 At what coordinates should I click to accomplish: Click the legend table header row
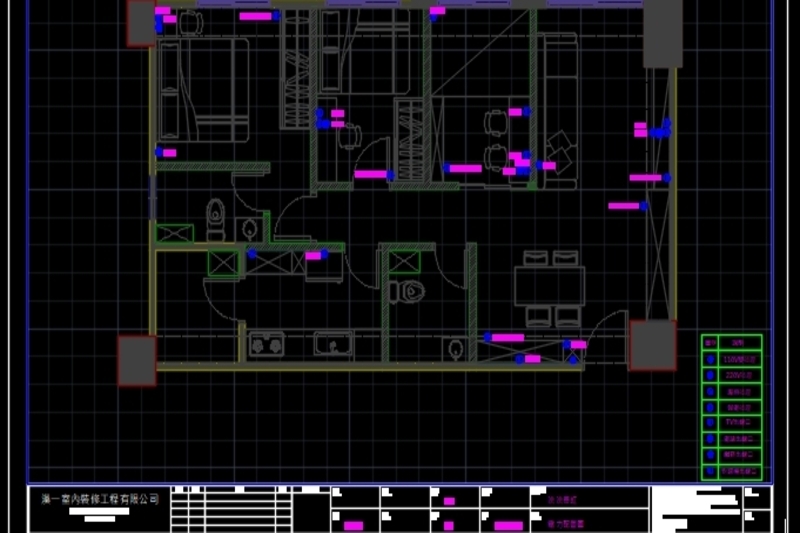731,342
